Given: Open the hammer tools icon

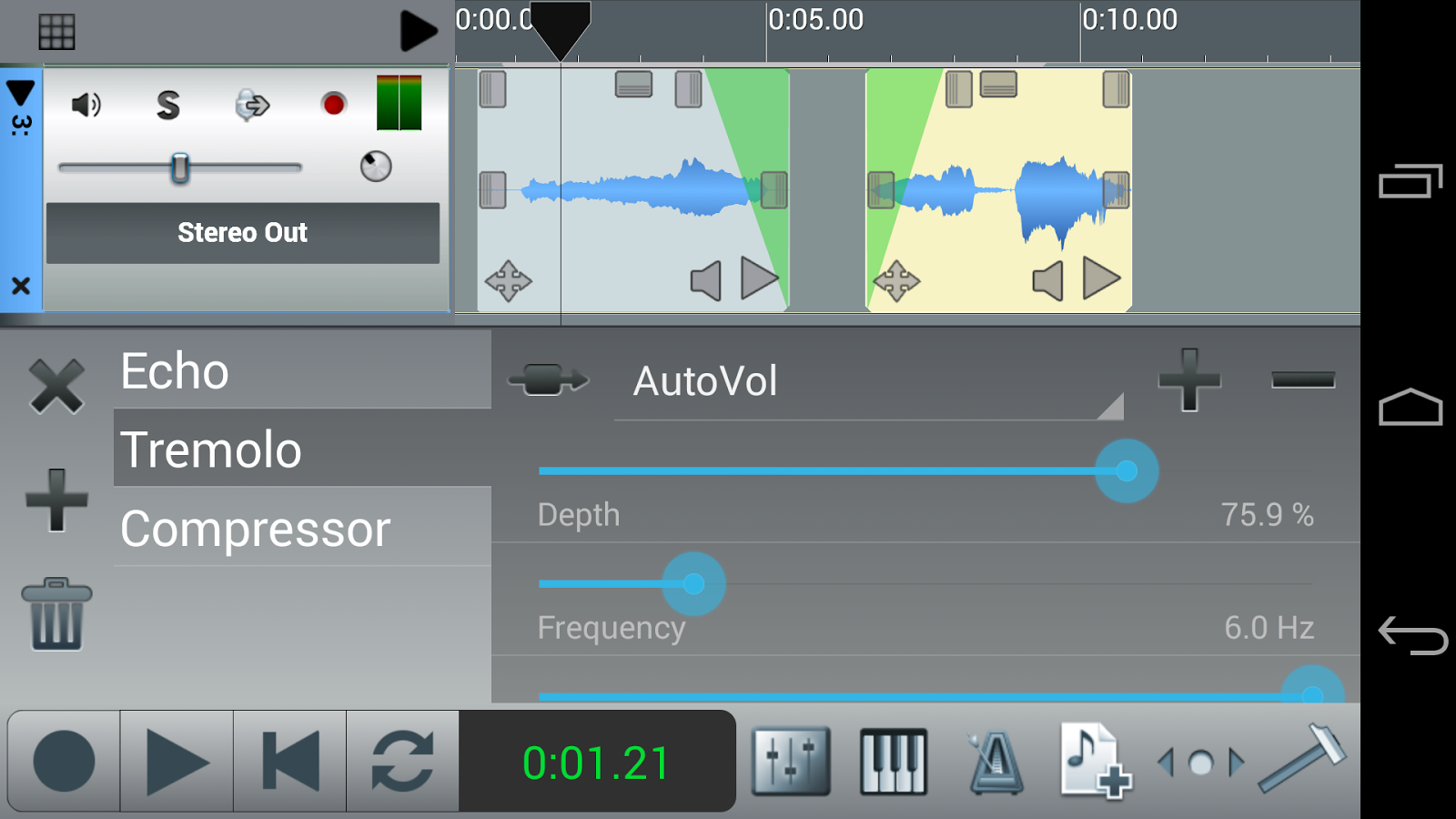Looking at the screenshot, I should (x=1303, y=757).
